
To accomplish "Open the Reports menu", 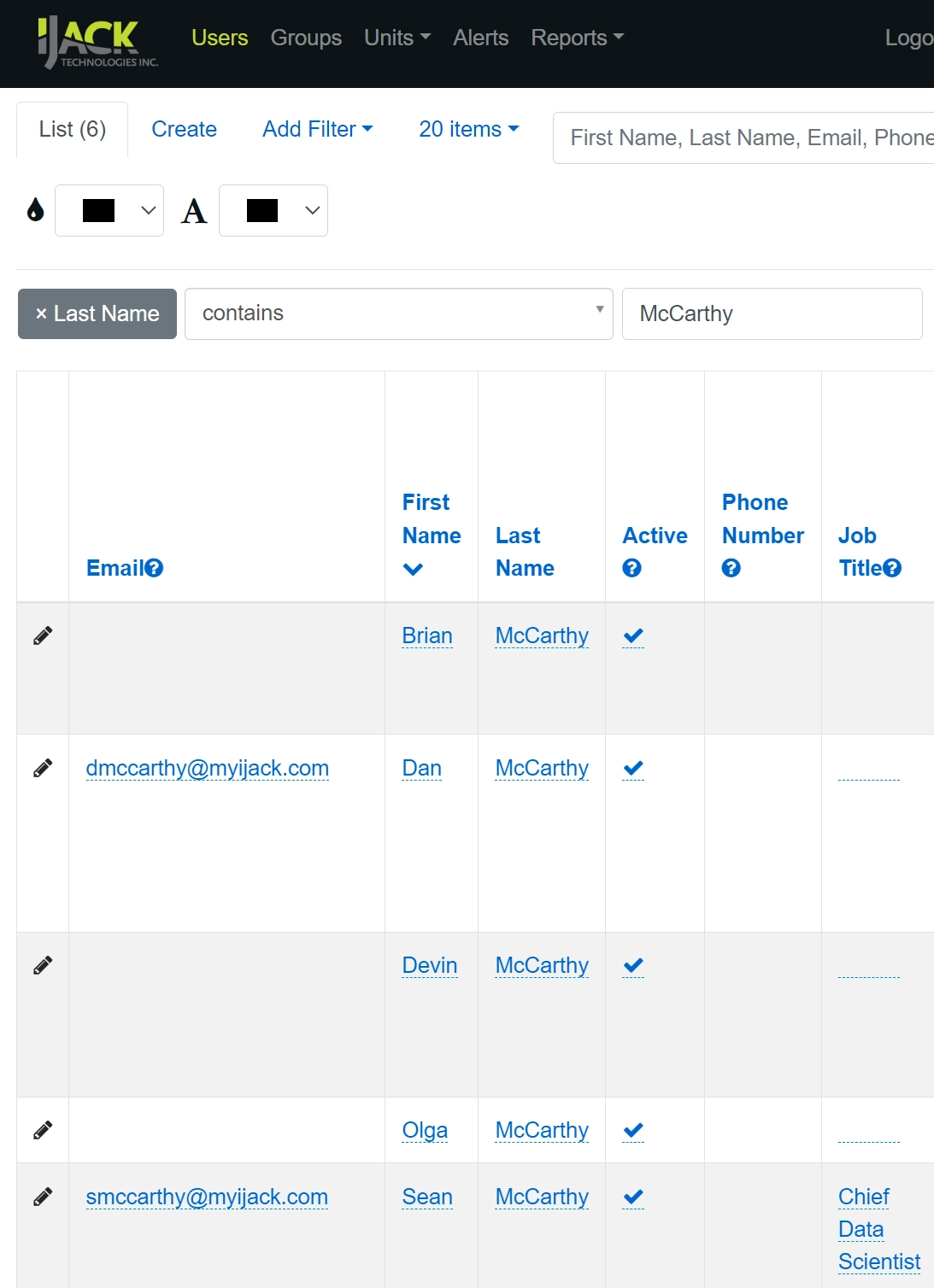I will [577, 38].
